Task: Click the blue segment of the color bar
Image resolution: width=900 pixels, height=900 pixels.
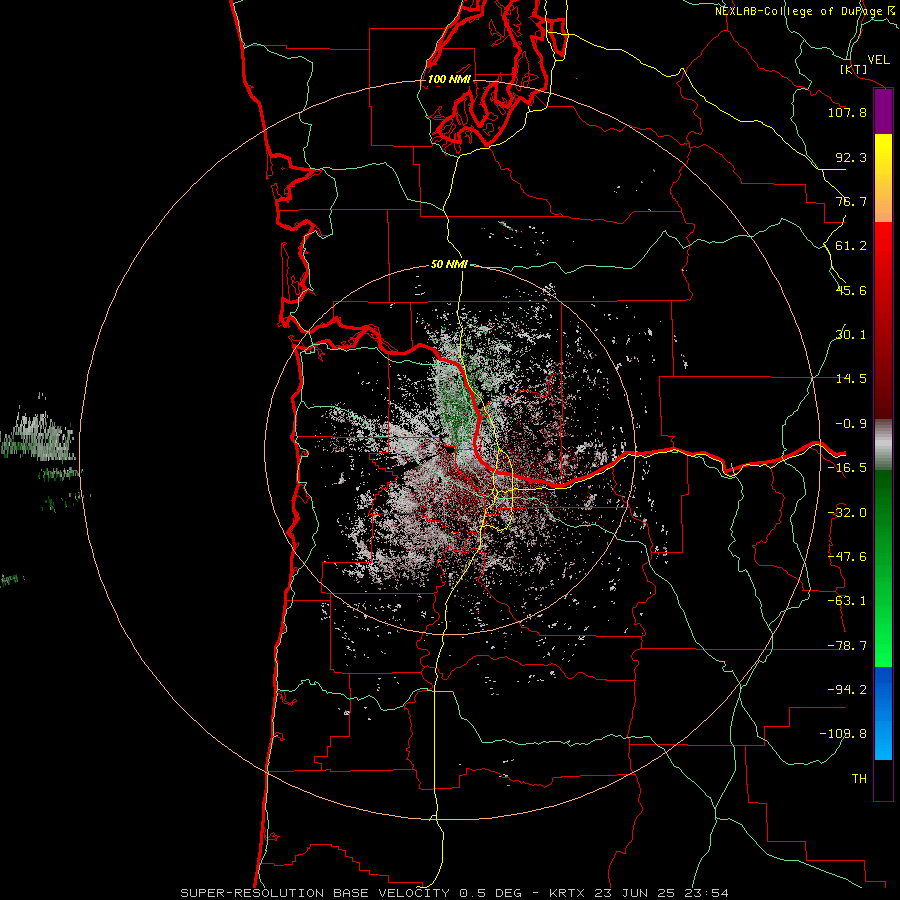Action: pos(883,713)
